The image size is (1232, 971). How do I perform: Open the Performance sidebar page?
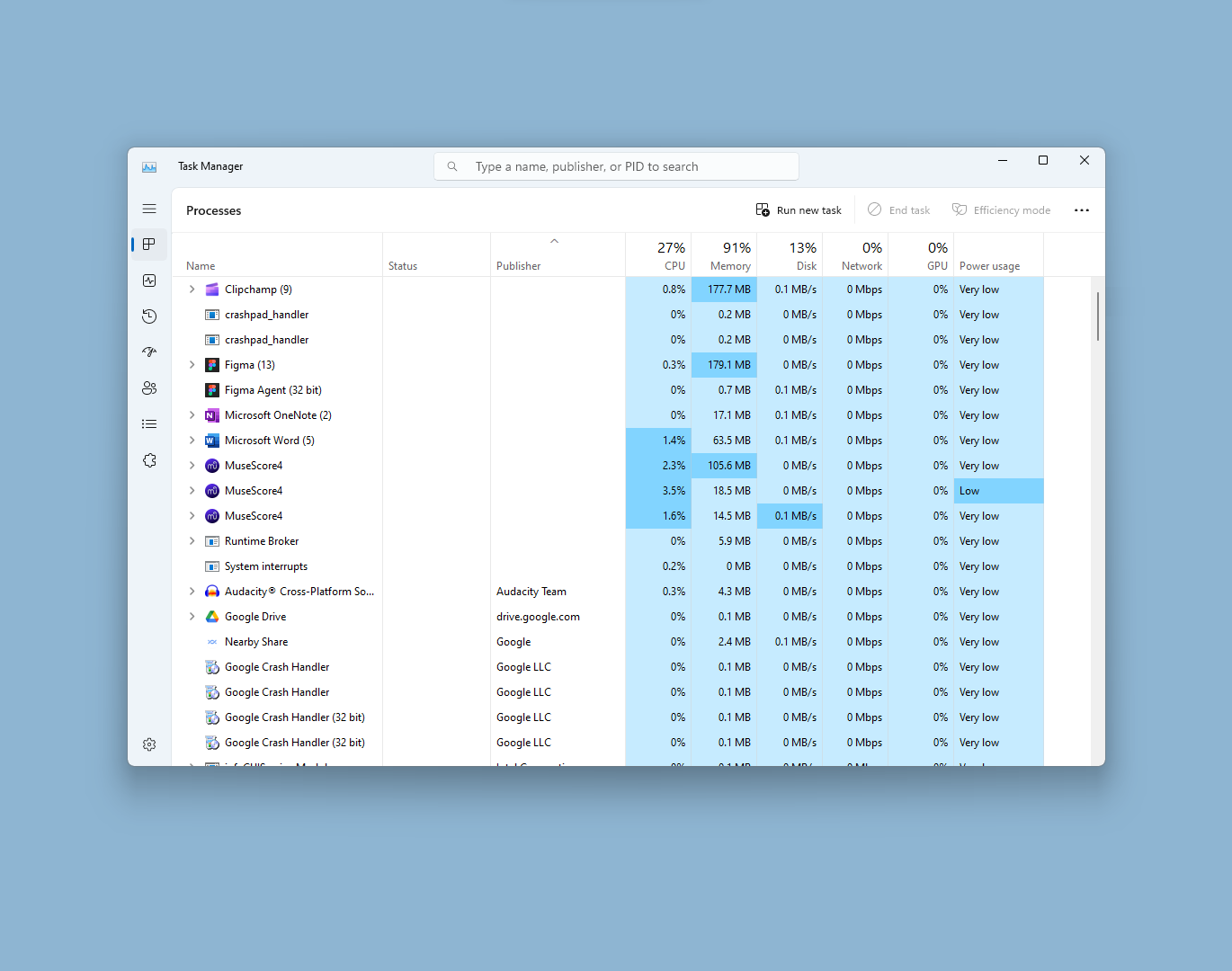click(x=149, y=281)
